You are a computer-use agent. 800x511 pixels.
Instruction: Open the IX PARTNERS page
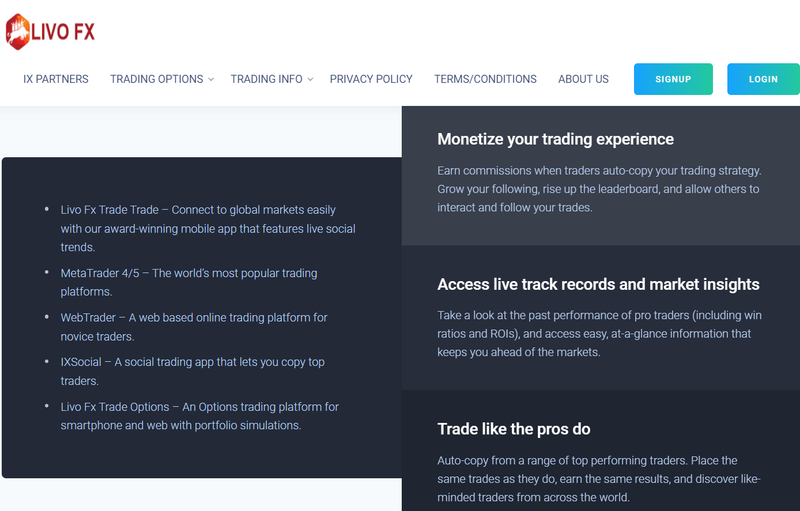56,79
